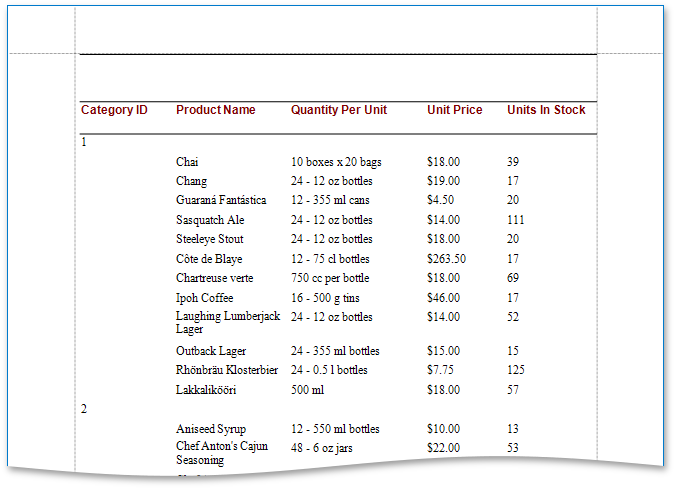Select the Product Name column header
The height and width of the screenshot is (491, 677).
pos(215,110)
